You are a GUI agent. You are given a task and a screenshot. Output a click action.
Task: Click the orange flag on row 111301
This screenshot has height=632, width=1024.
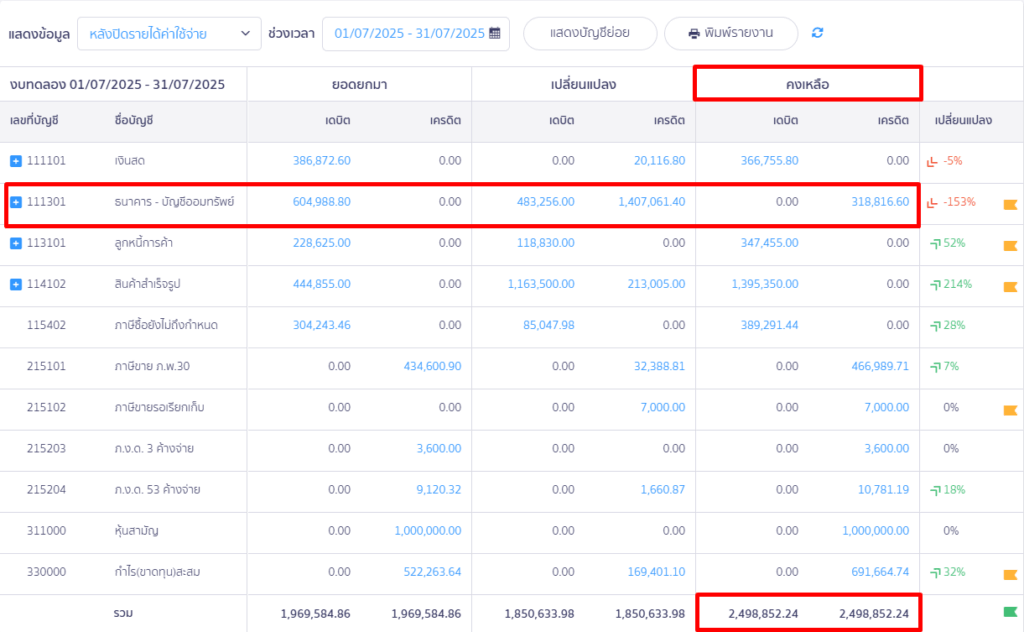click(x=1010, y=204)
